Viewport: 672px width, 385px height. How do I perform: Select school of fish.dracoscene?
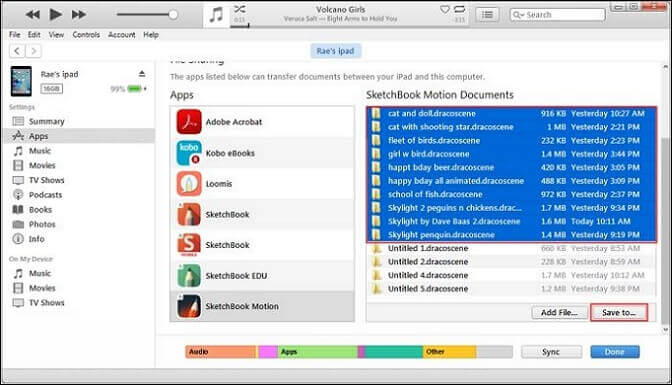click(x=511, y=194)
